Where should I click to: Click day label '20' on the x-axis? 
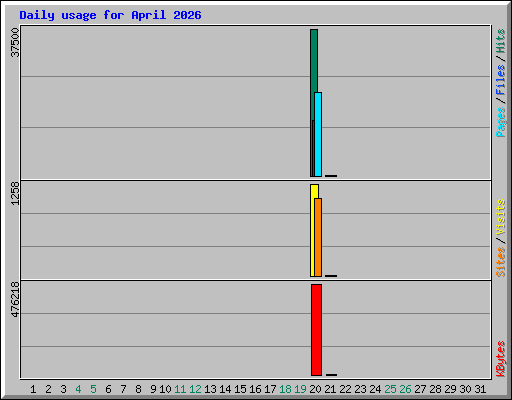pos(315,389)
